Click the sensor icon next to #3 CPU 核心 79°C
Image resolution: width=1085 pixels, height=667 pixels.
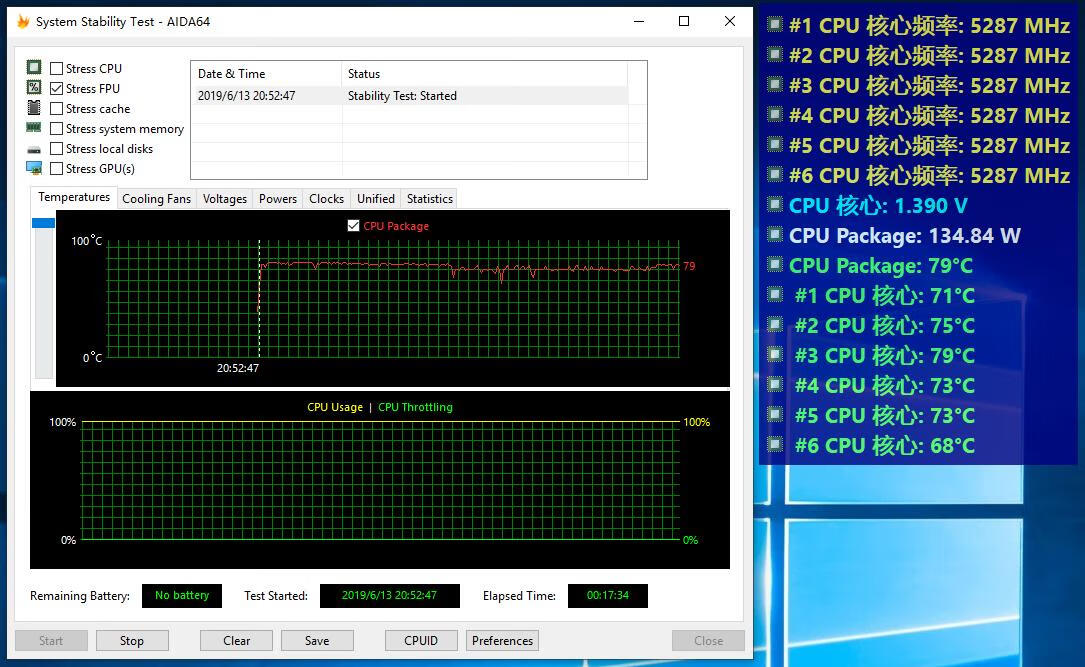coord(775,354)
